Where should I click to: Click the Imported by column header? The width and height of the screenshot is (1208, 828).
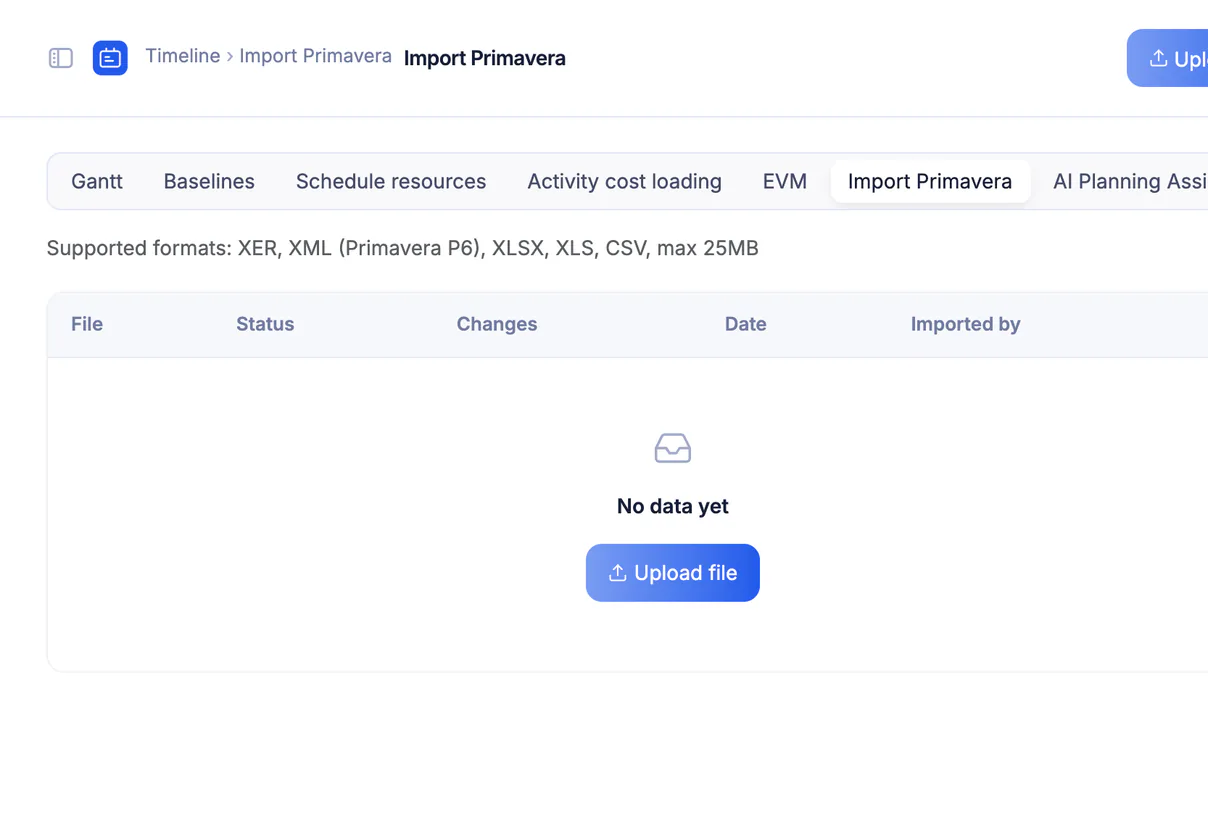click(965, 324)
